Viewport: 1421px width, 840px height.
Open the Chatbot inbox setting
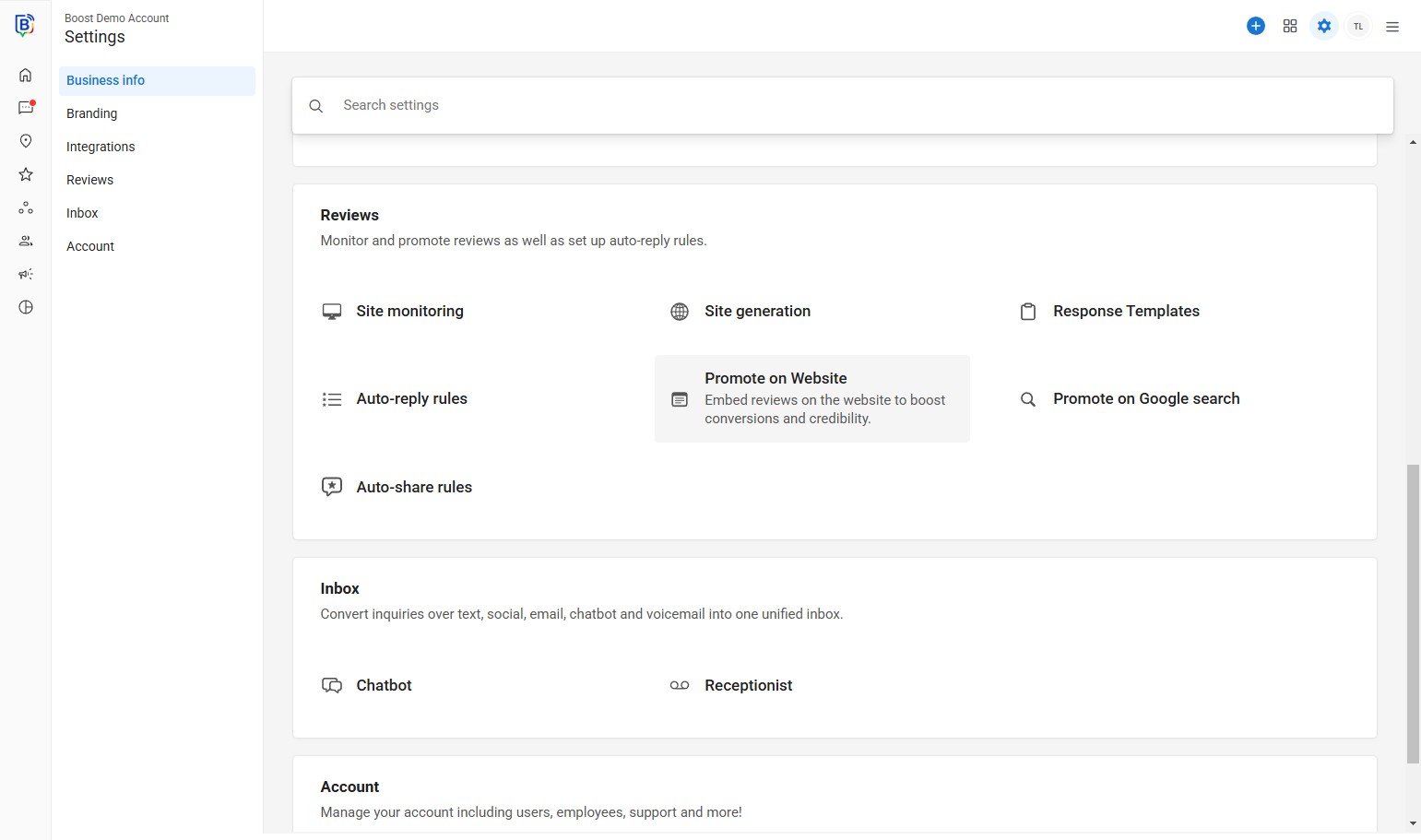coord(384,685)
